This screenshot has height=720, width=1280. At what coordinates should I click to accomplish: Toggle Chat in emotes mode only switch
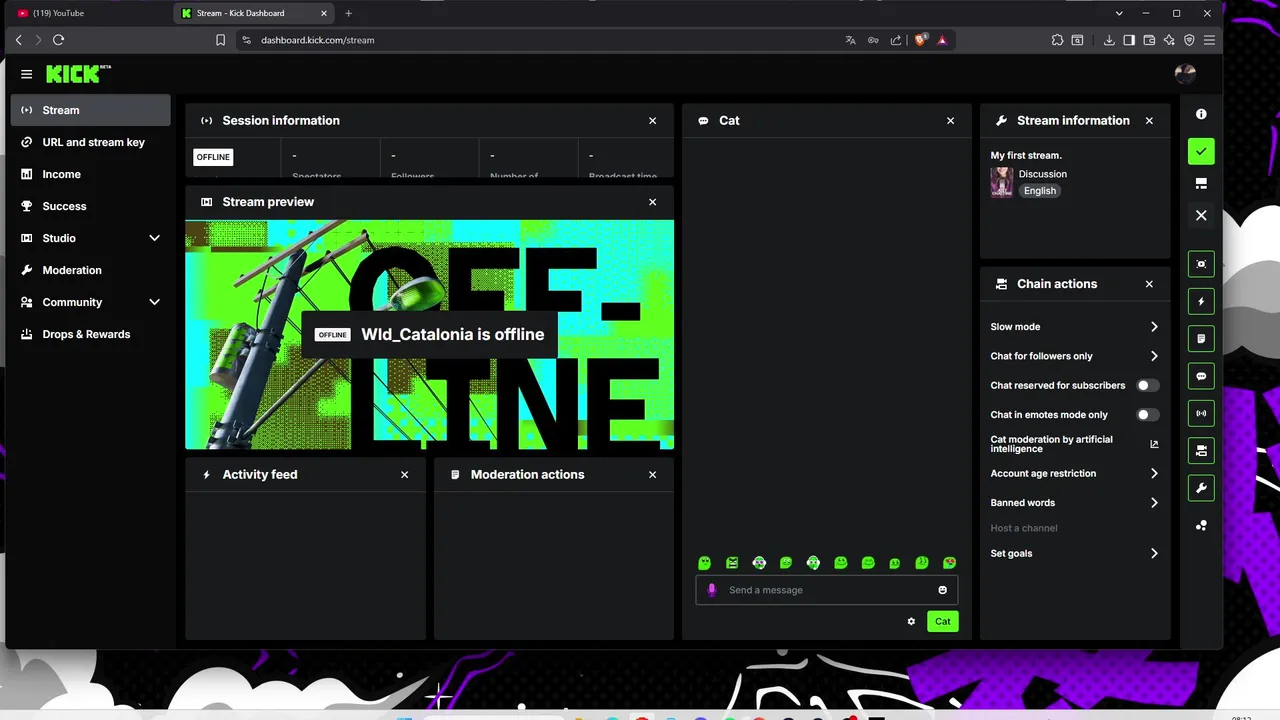pyautogui.click(x=1147, y=414)
